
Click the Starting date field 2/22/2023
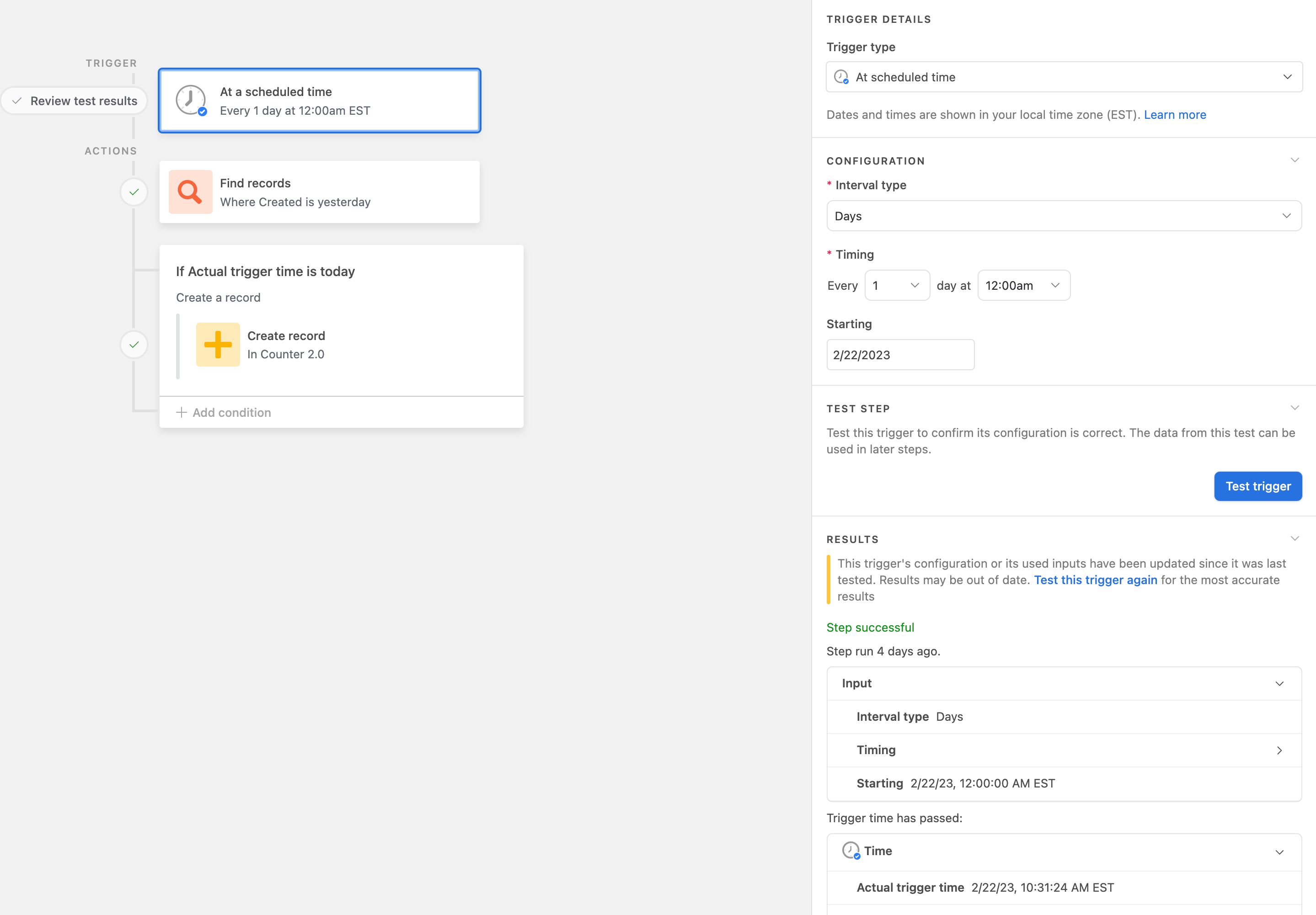coord(900,355)
